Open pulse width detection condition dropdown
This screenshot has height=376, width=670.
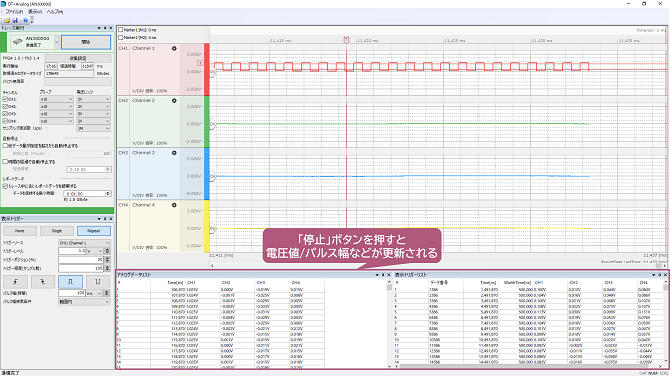coord(85,302)
